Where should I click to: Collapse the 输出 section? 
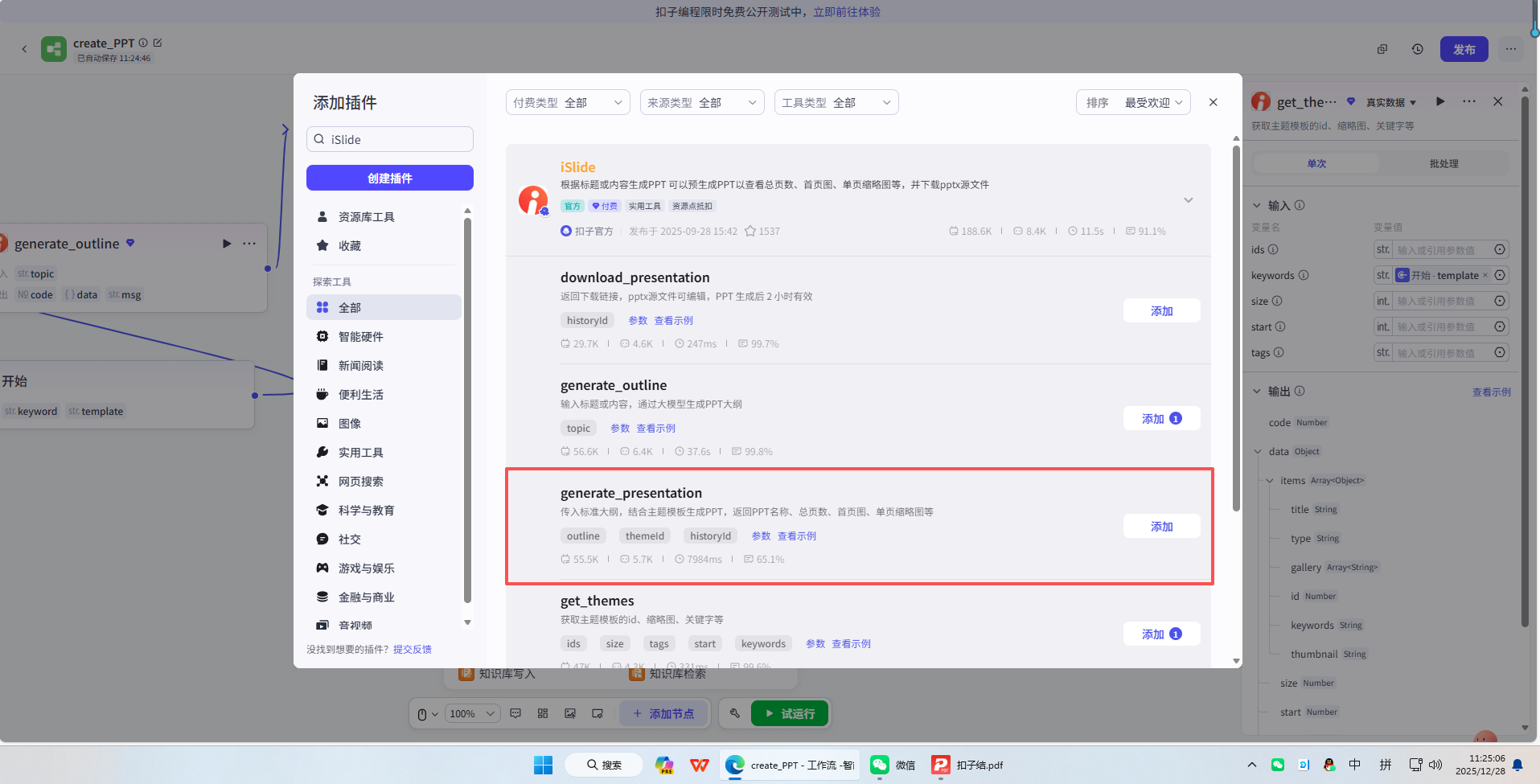pyautogui.click(x=1257, y=392)
